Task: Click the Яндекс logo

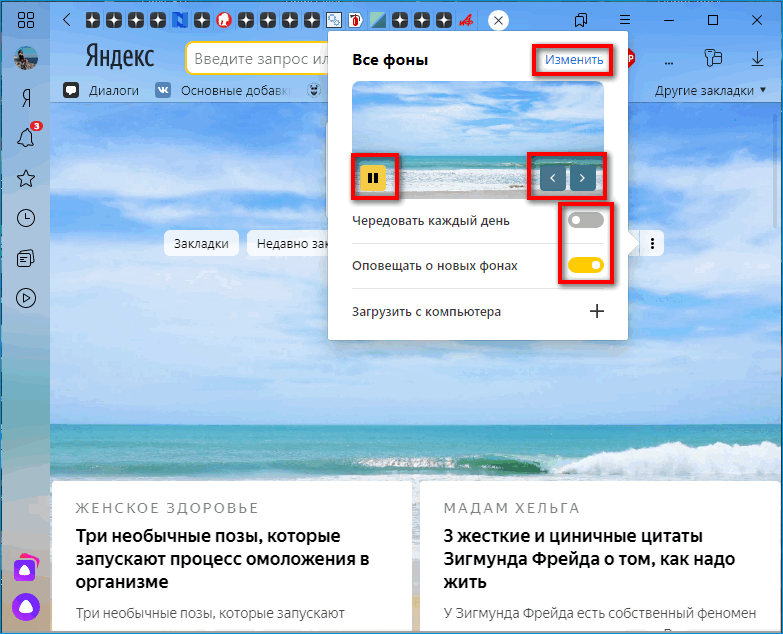Action: 119,56
